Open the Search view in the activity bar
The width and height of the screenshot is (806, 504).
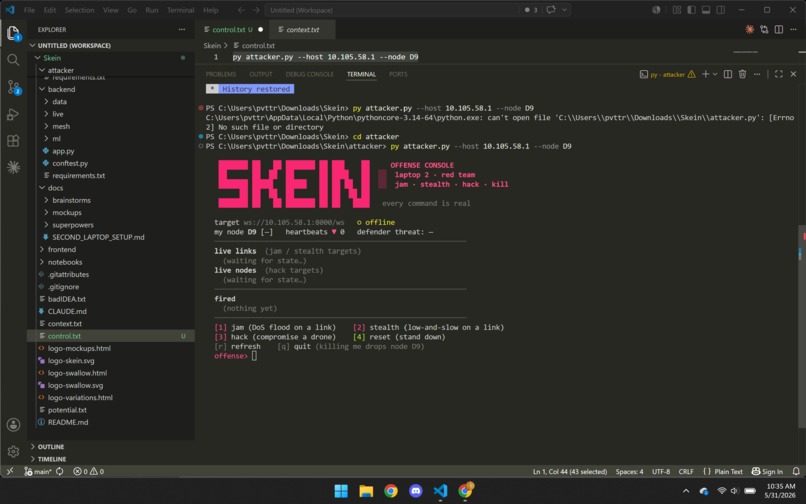tap(13, 60)
